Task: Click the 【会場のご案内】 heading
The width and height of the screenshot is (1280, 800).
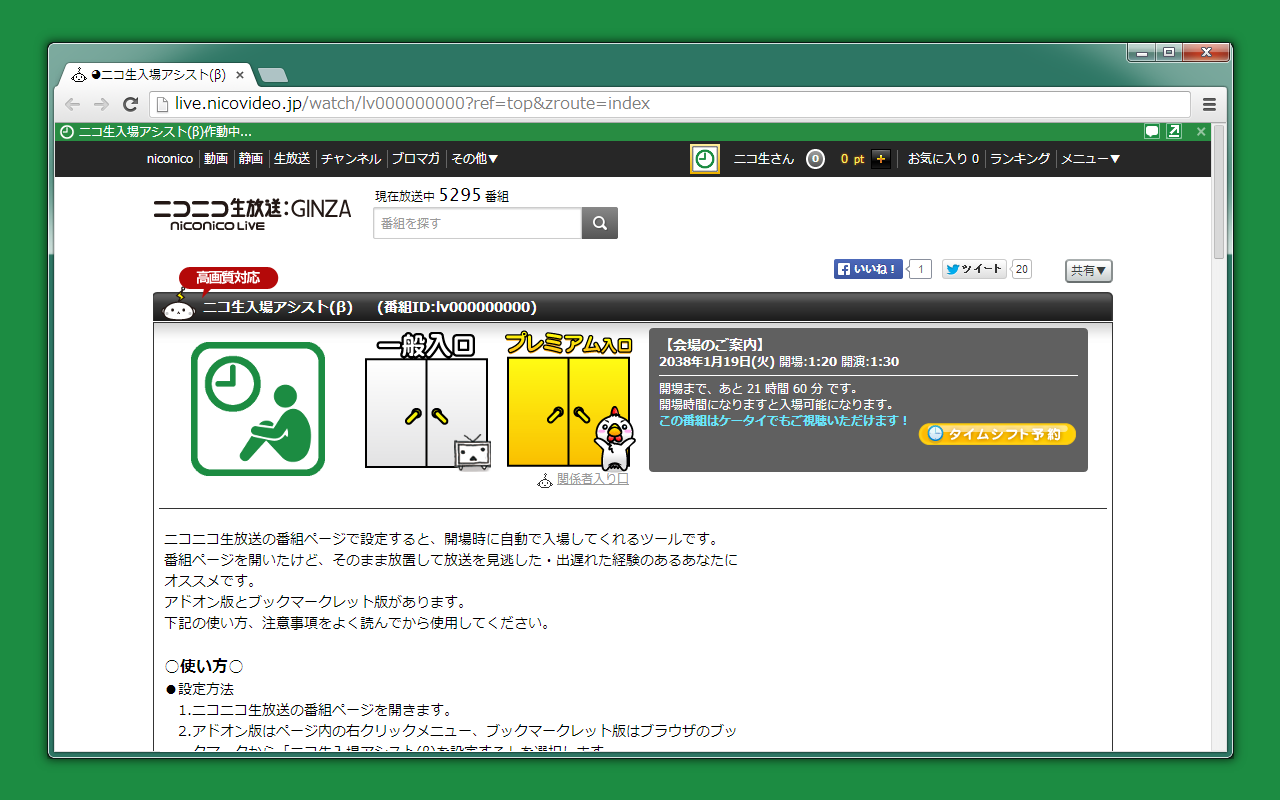Action: 714,345
